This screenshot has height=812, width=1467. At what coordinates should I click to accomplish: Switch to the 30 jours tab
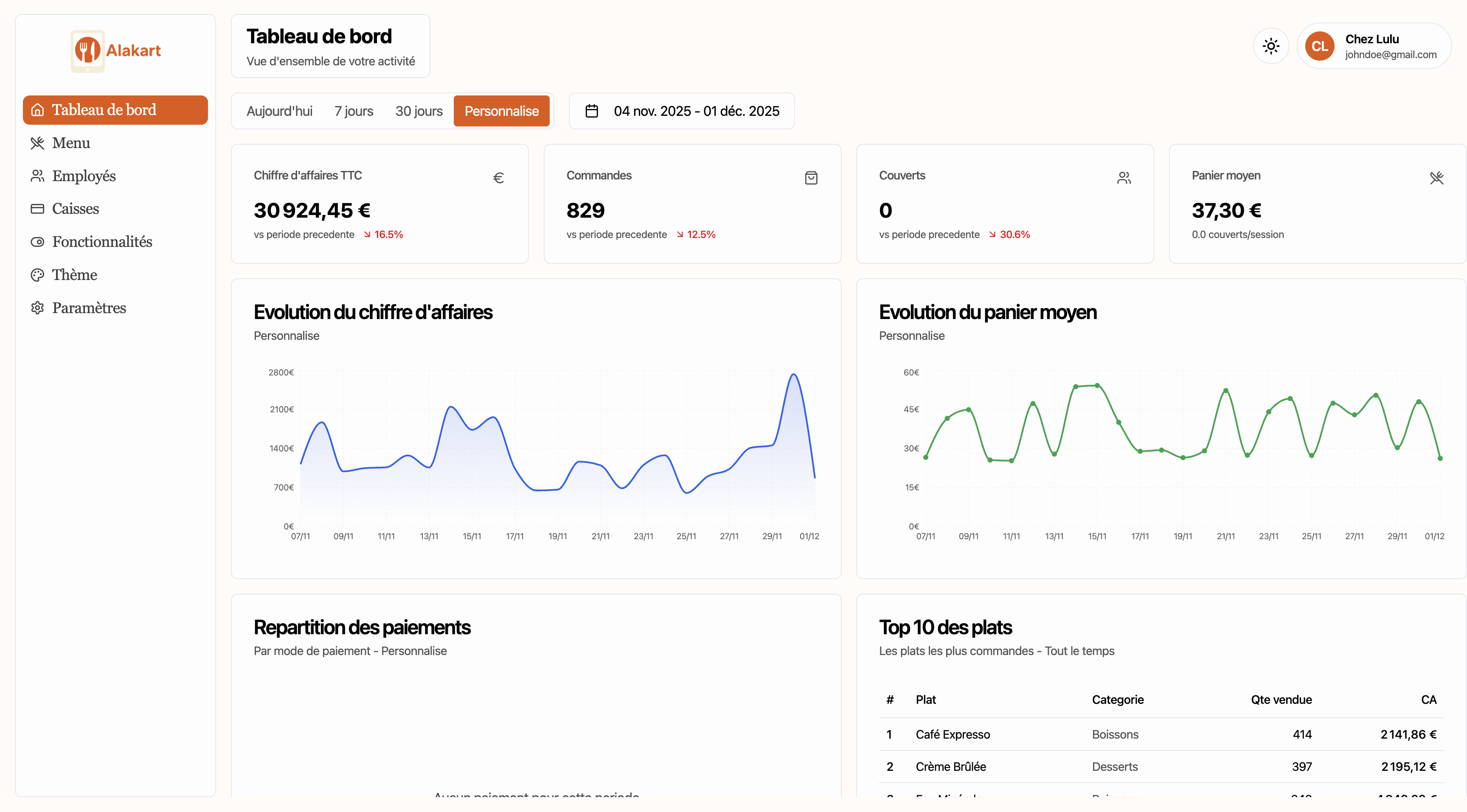[x=419, y=111]
